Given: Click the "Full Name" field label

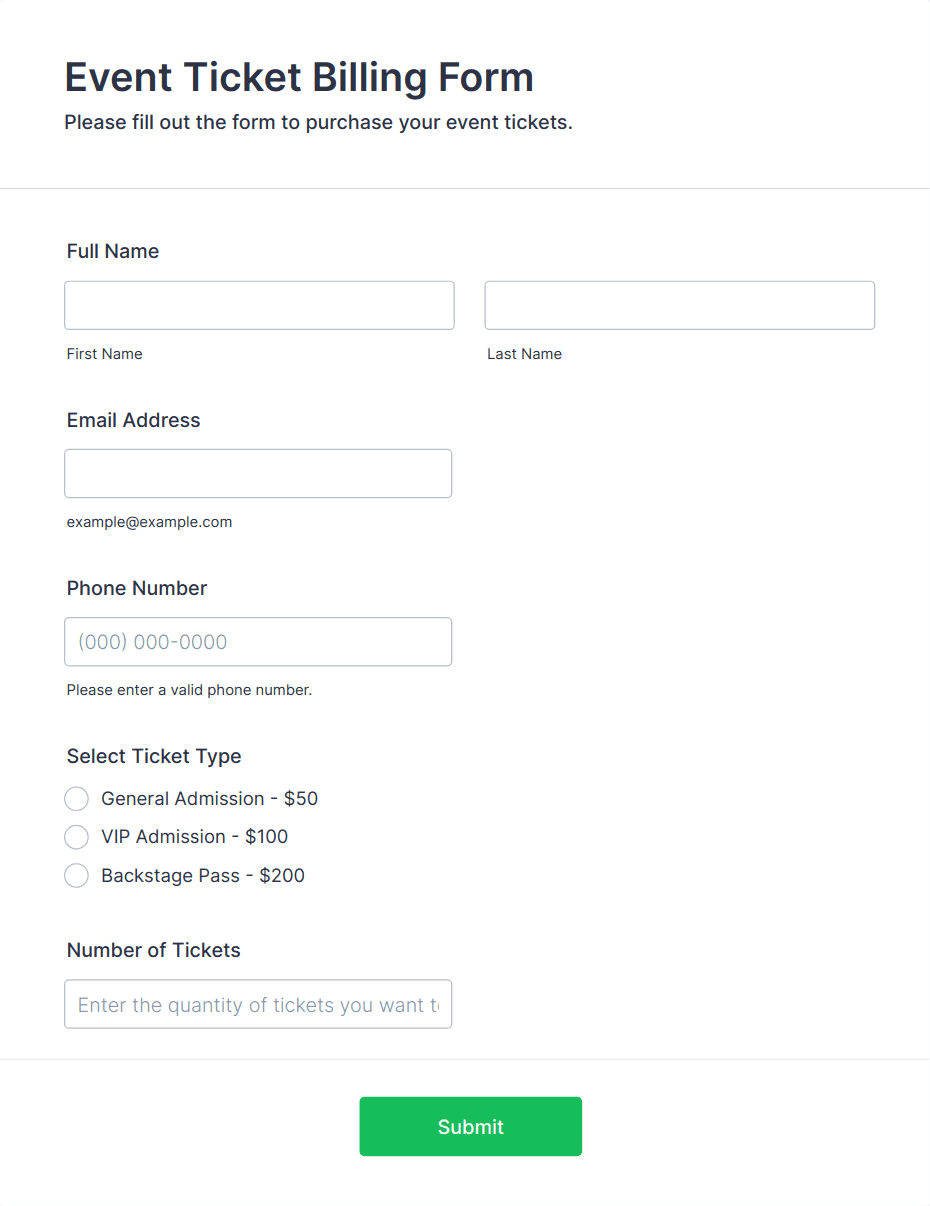Looking at the screenshot, I should 113,251.
